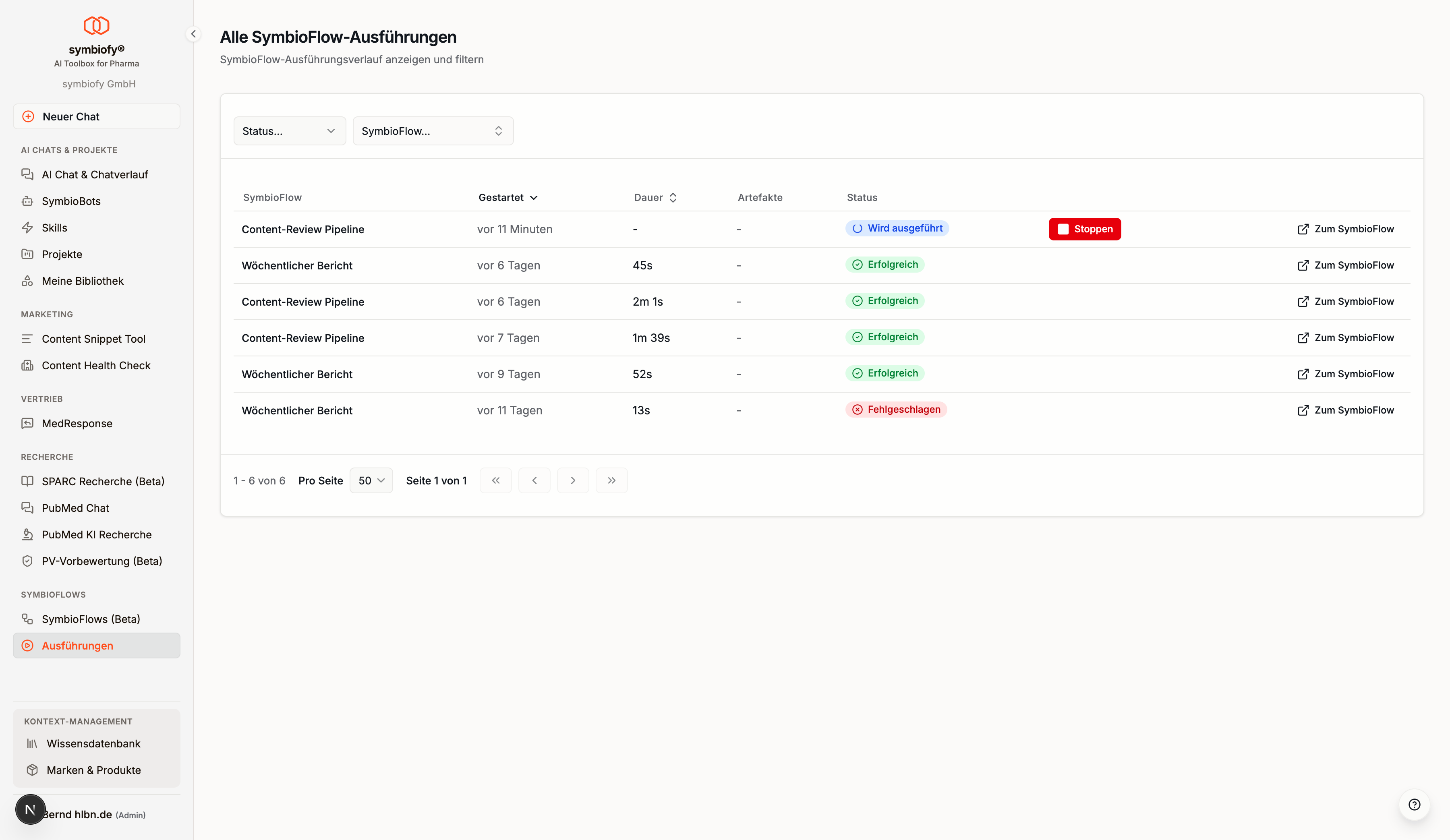The height and width of the screenshot is (840, 1450).
Task: Go to previous page arrow button
Action: [x=534, y=480]
